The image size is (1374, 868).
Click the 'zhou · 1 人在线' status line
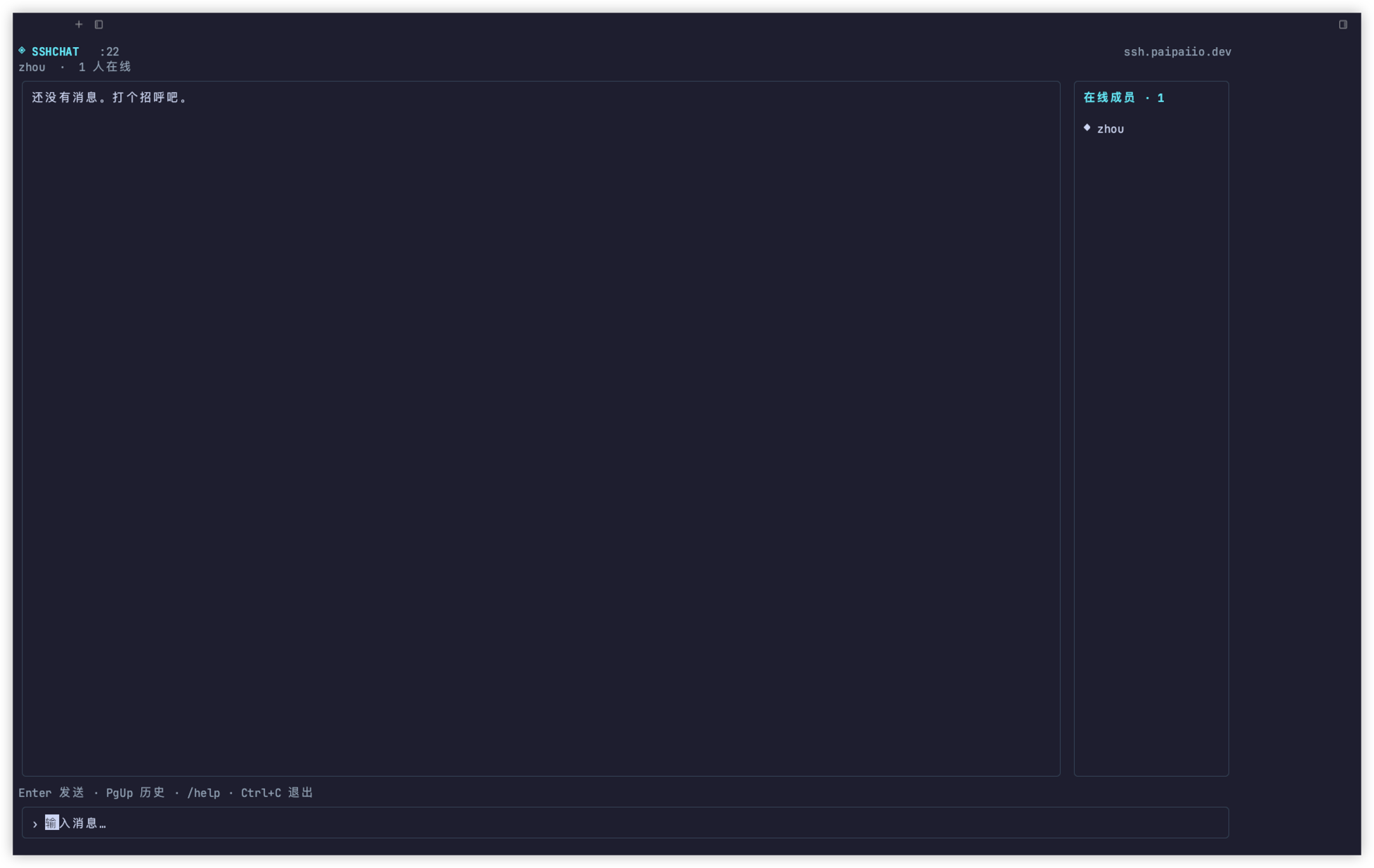coord(74,67)
